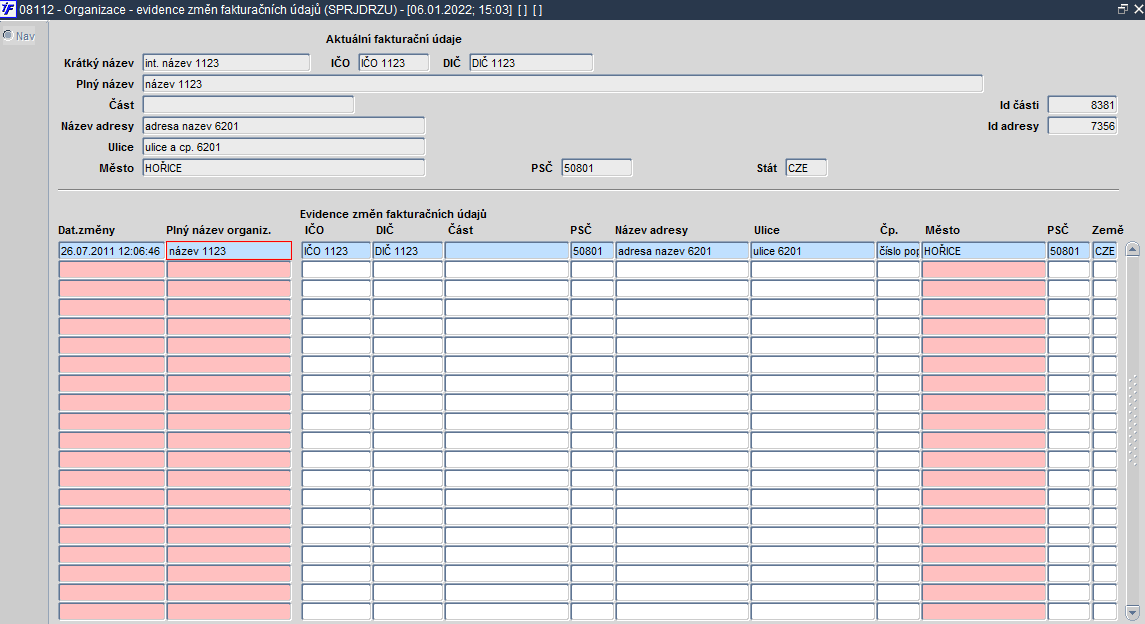The width and height of the screenshot is (1145, 624).
Task: Click scrollbar up arrow in change records
Action: click(x=1133, y=250)
